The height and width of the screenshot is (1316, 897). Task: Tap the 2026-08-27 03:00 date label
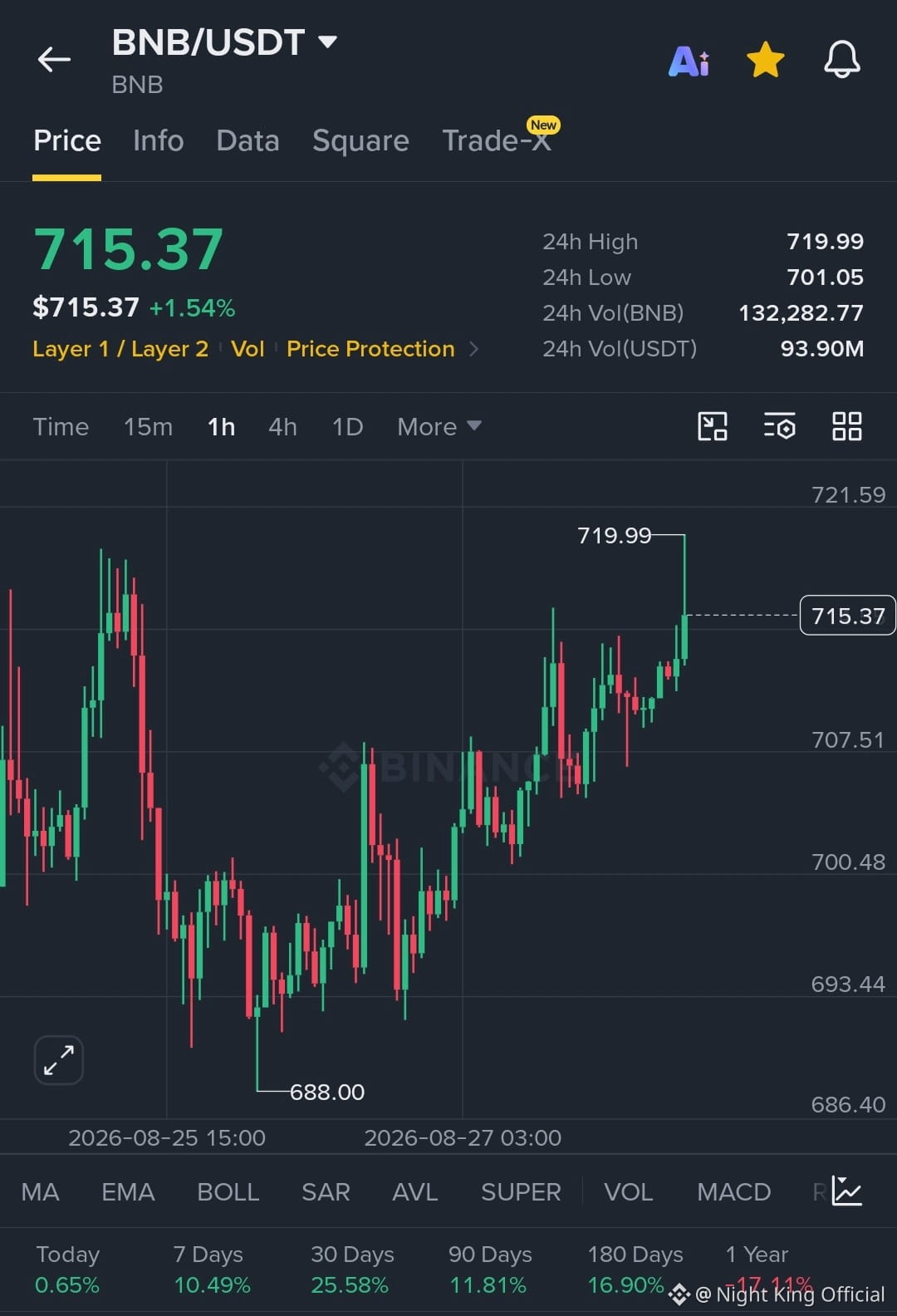tap(463, 1137)
